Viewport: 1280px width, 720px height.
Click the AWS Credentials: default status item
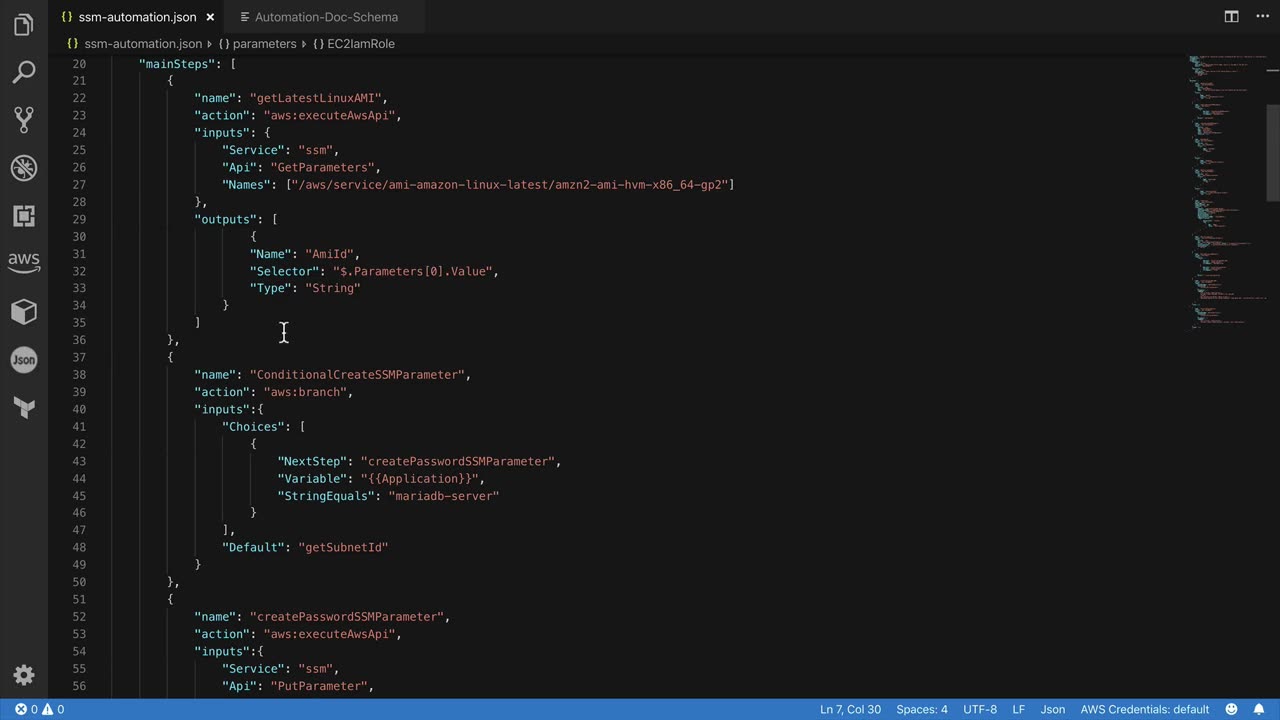1144,709
